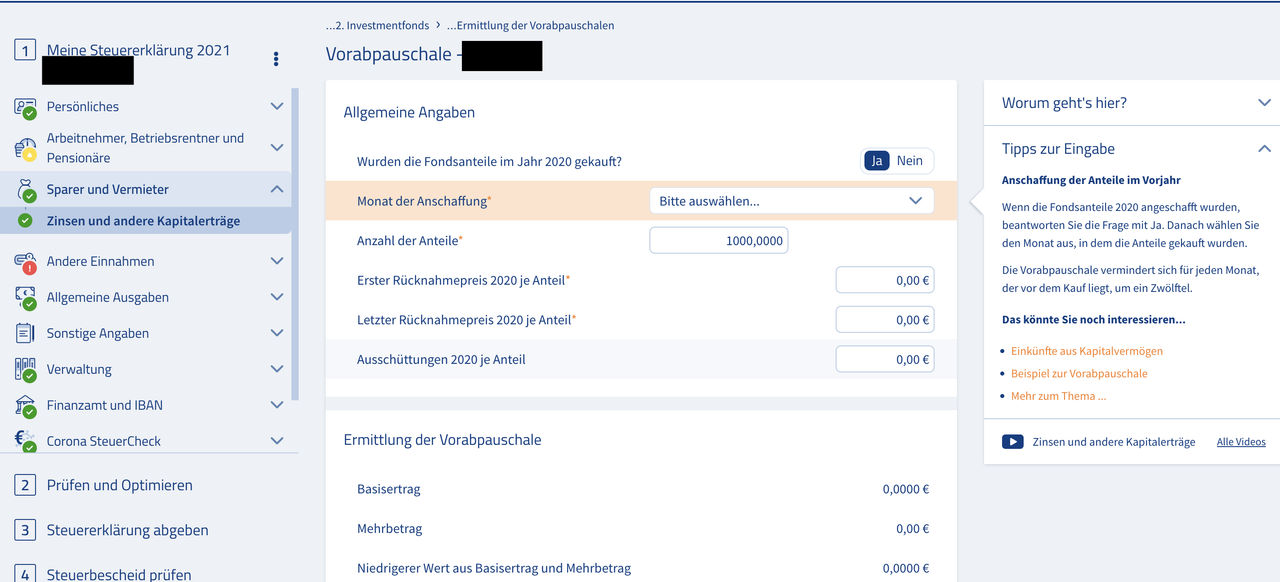
Task: Click 'Ermittlung der Vorabpauschale' section heading
Action: pos(443,440)
